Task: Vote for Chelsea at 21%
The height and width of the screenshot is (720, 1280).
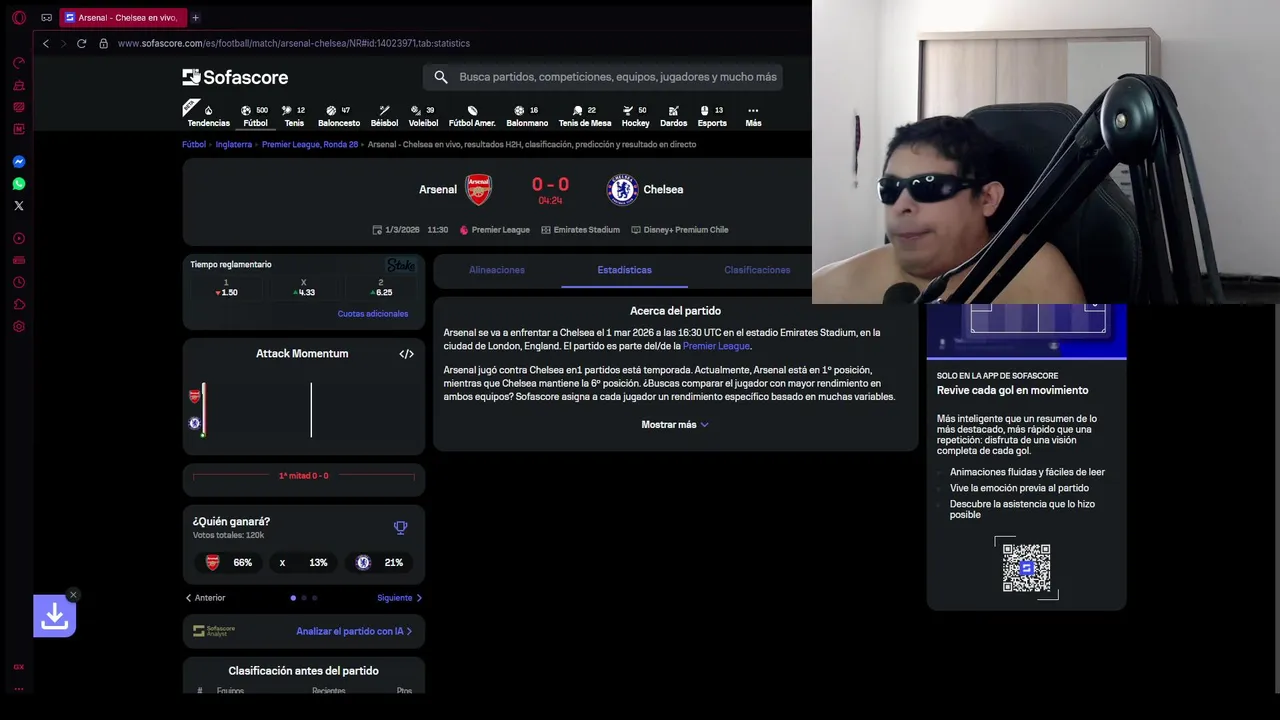Action: click(379, 563)
